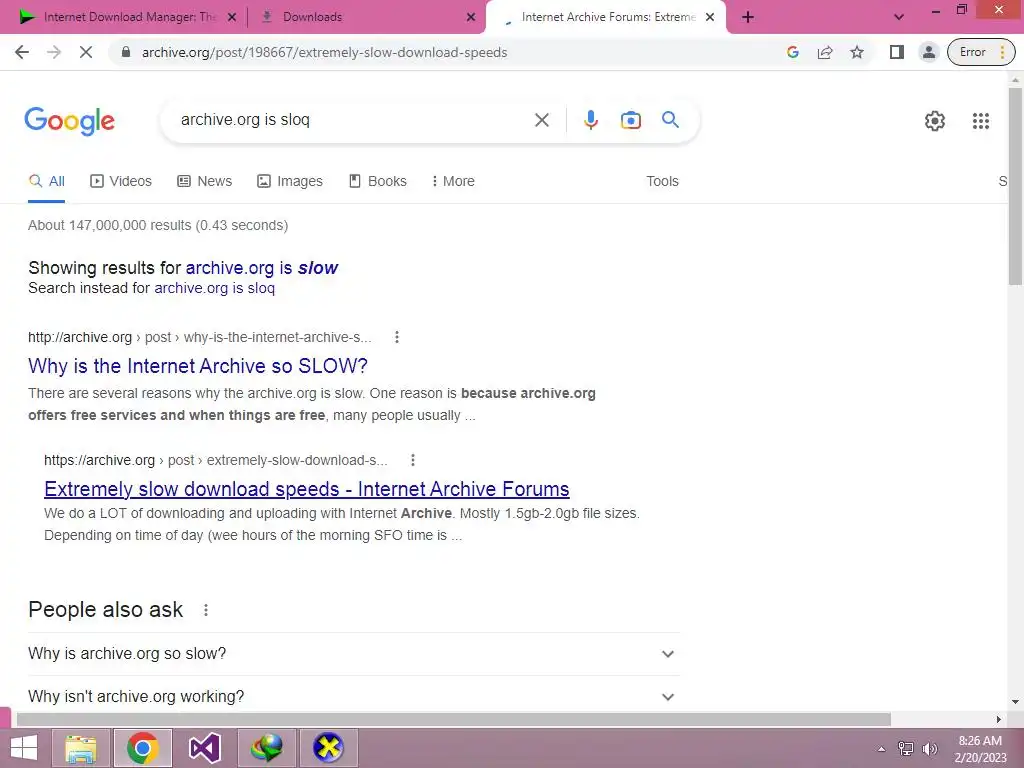The width and height of the screenshot is (1024, 768).
Task: Open People also ask options
Action: click(206, 610)
